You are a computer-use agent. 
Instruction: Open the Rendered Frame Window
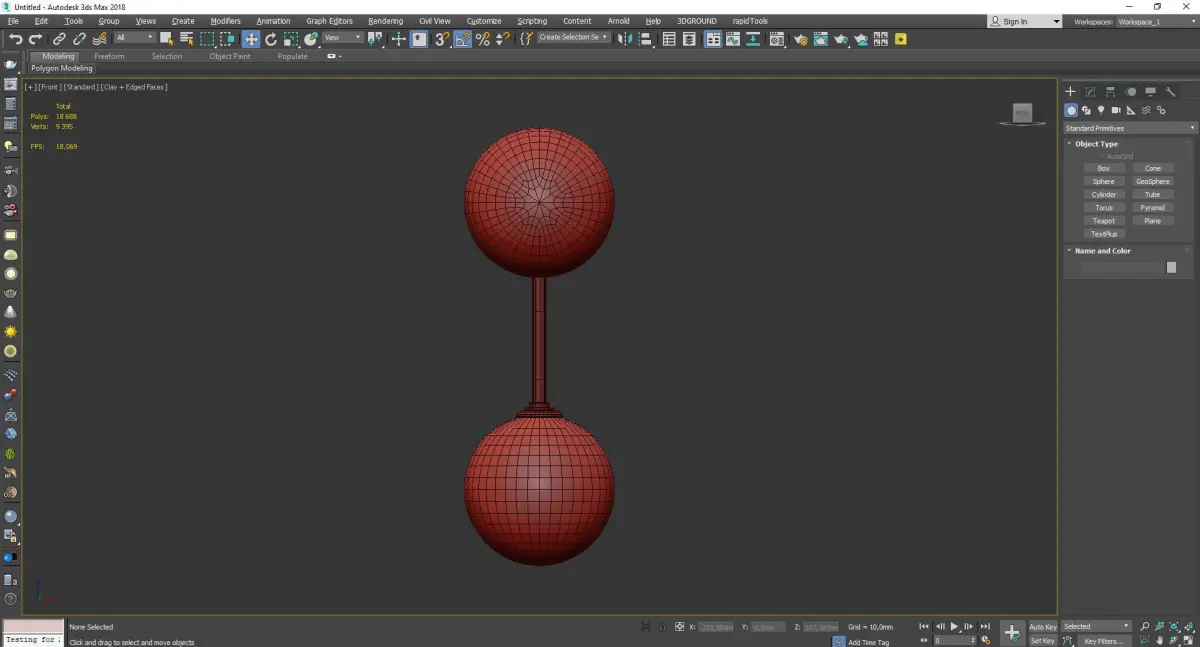coord(820,39)
